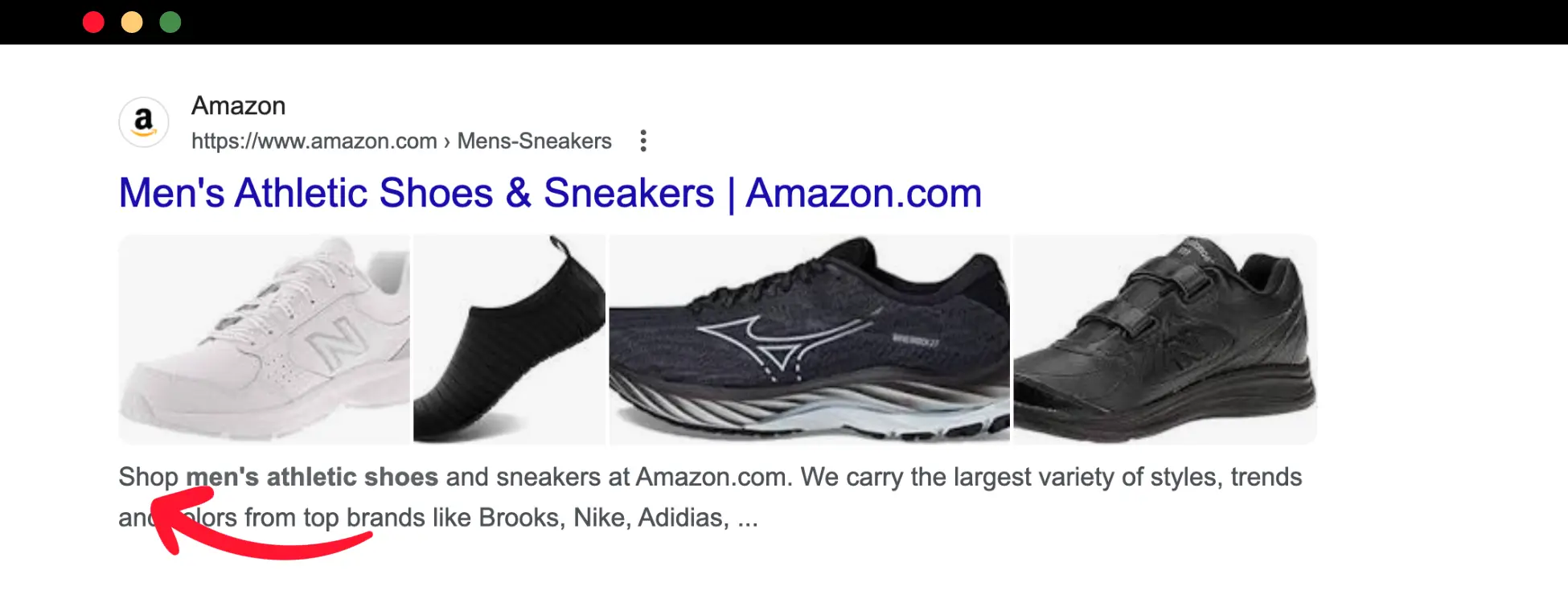Open the three-dot result options menu
This screenshot has height=603, width=1568.
[x=642, y=141]
